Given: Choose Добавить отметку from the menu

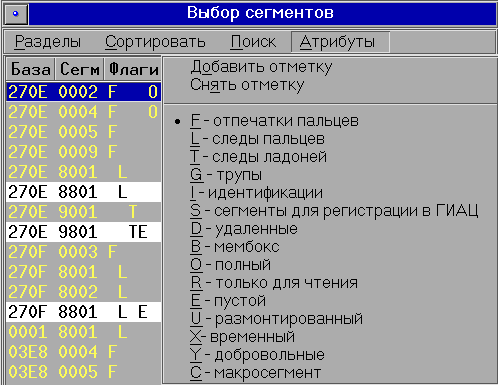Looking at the screenshot, I should 261,67.
